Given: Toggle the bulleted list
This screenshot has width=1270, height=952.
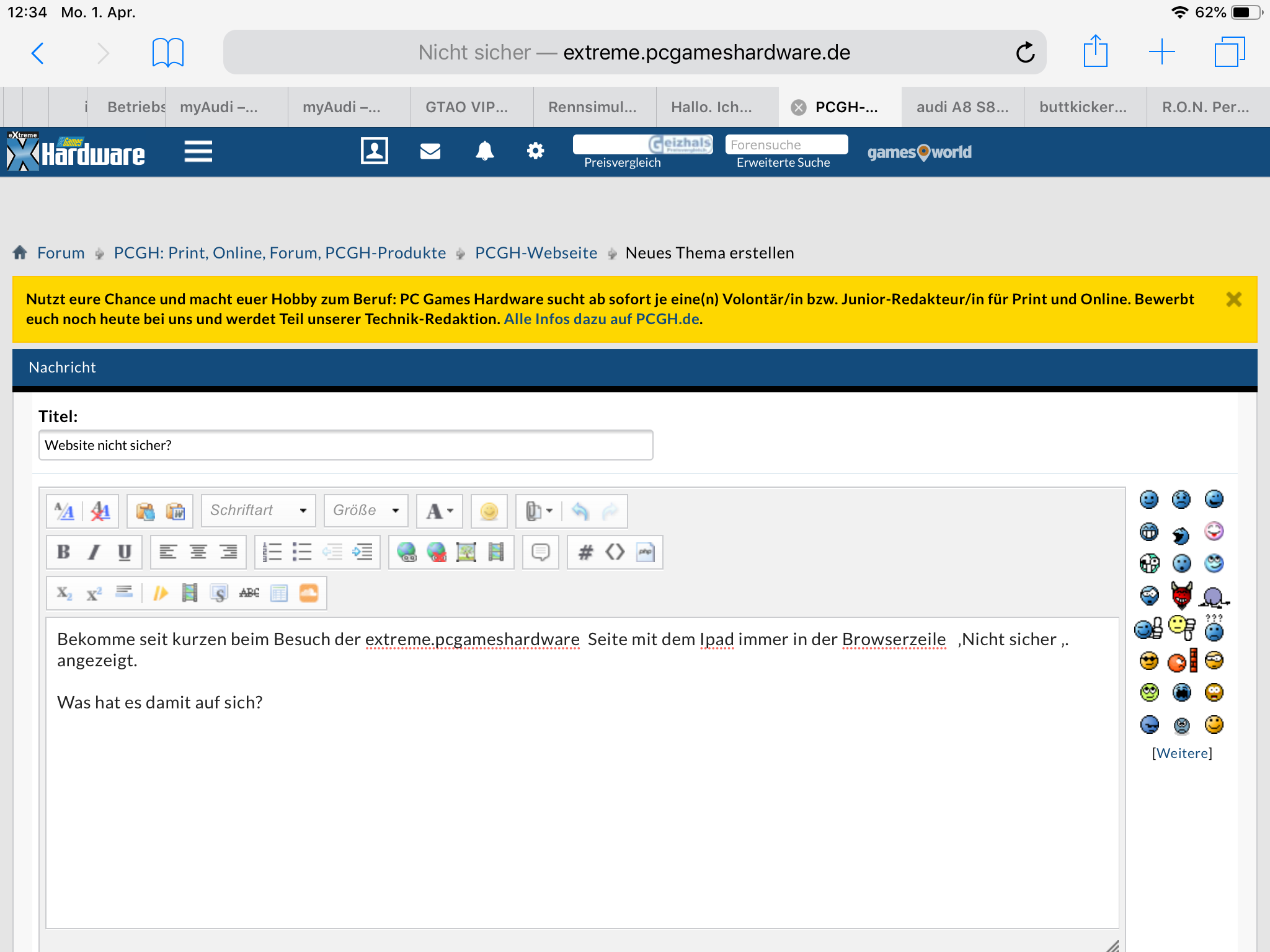Looking at the screenshot, I should [x=302, y=552].
